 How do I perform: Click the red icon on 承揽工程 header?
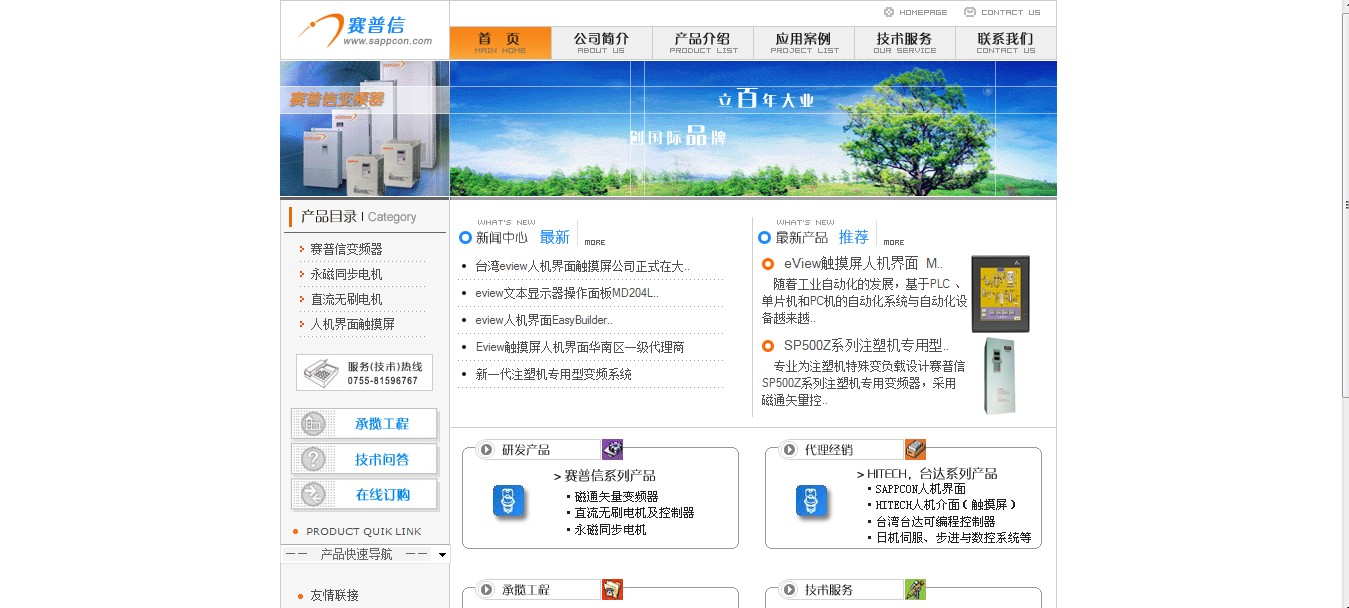point(612,589)
